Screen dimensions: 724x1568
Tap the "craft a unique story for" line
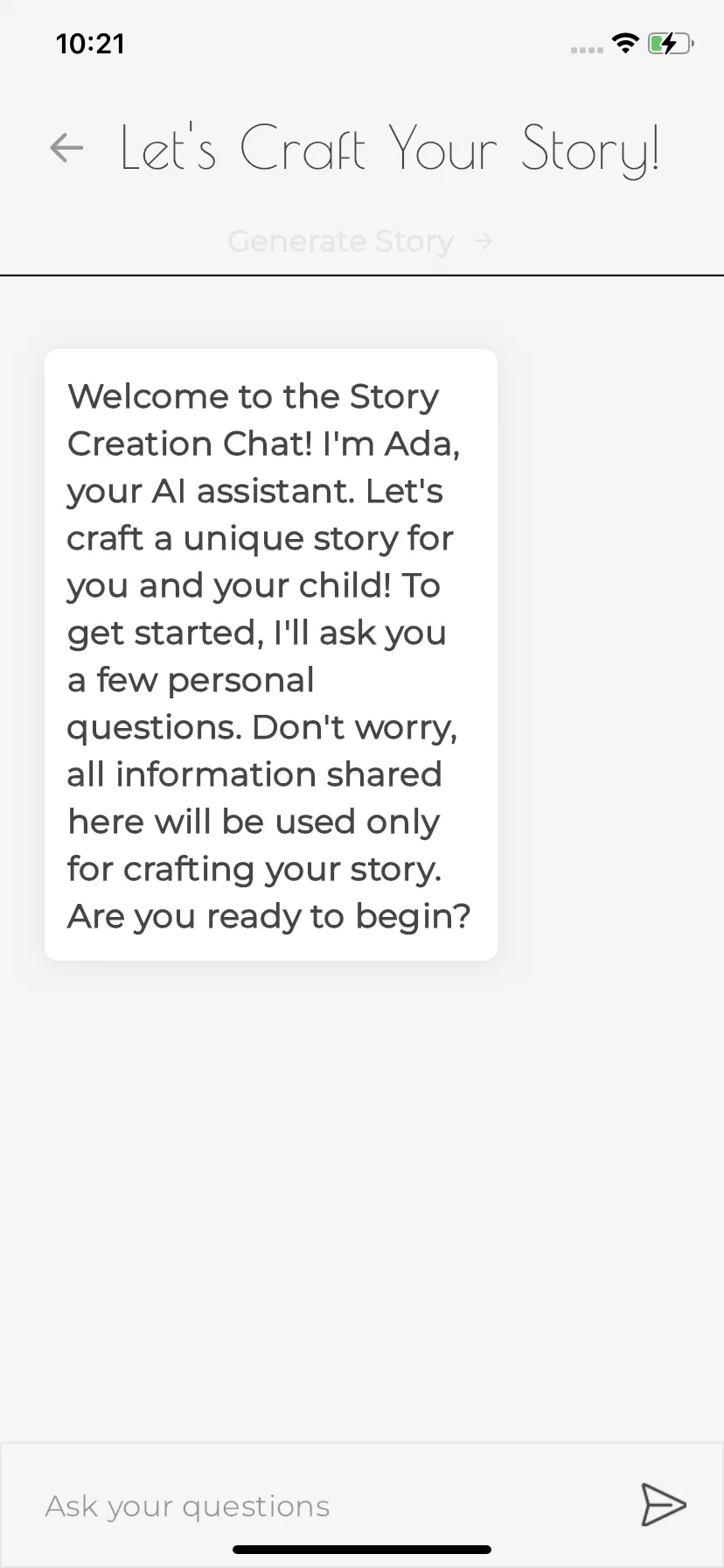pyautogui.click(x=261, y=538)
